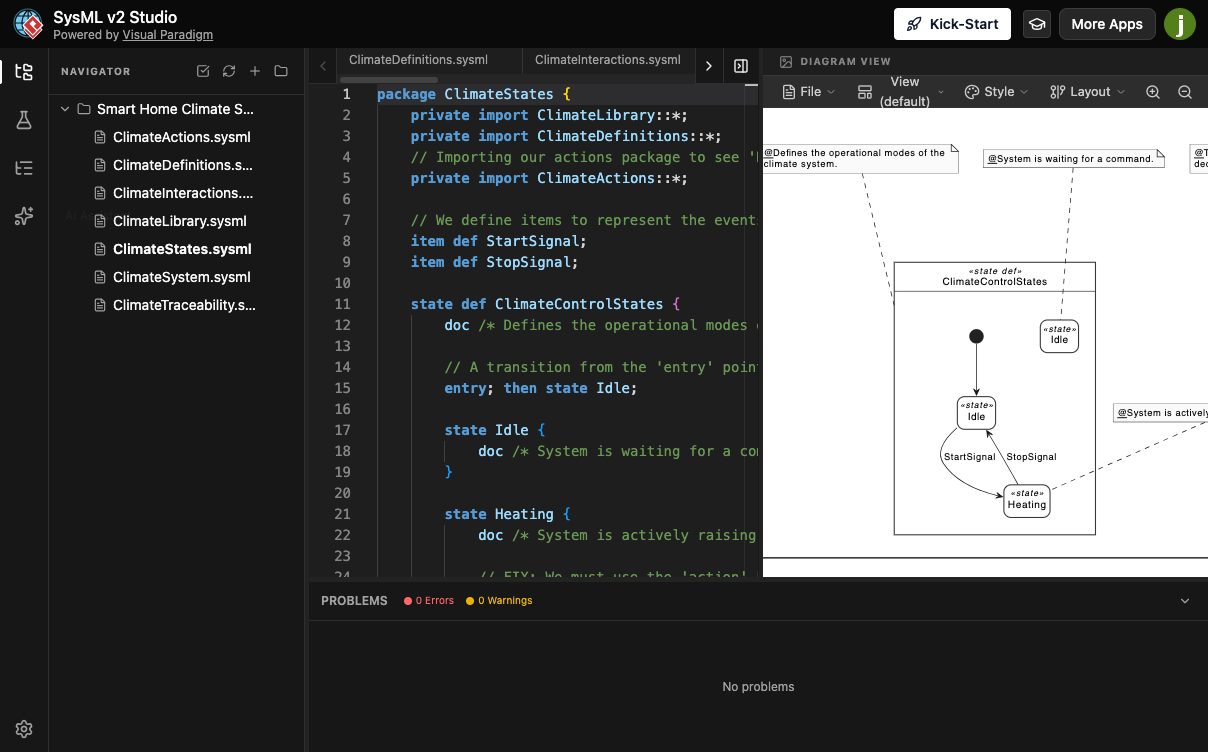Follow the Visual Paradigm link
This screenshot has height=752, width=1208.
[167, 35]
